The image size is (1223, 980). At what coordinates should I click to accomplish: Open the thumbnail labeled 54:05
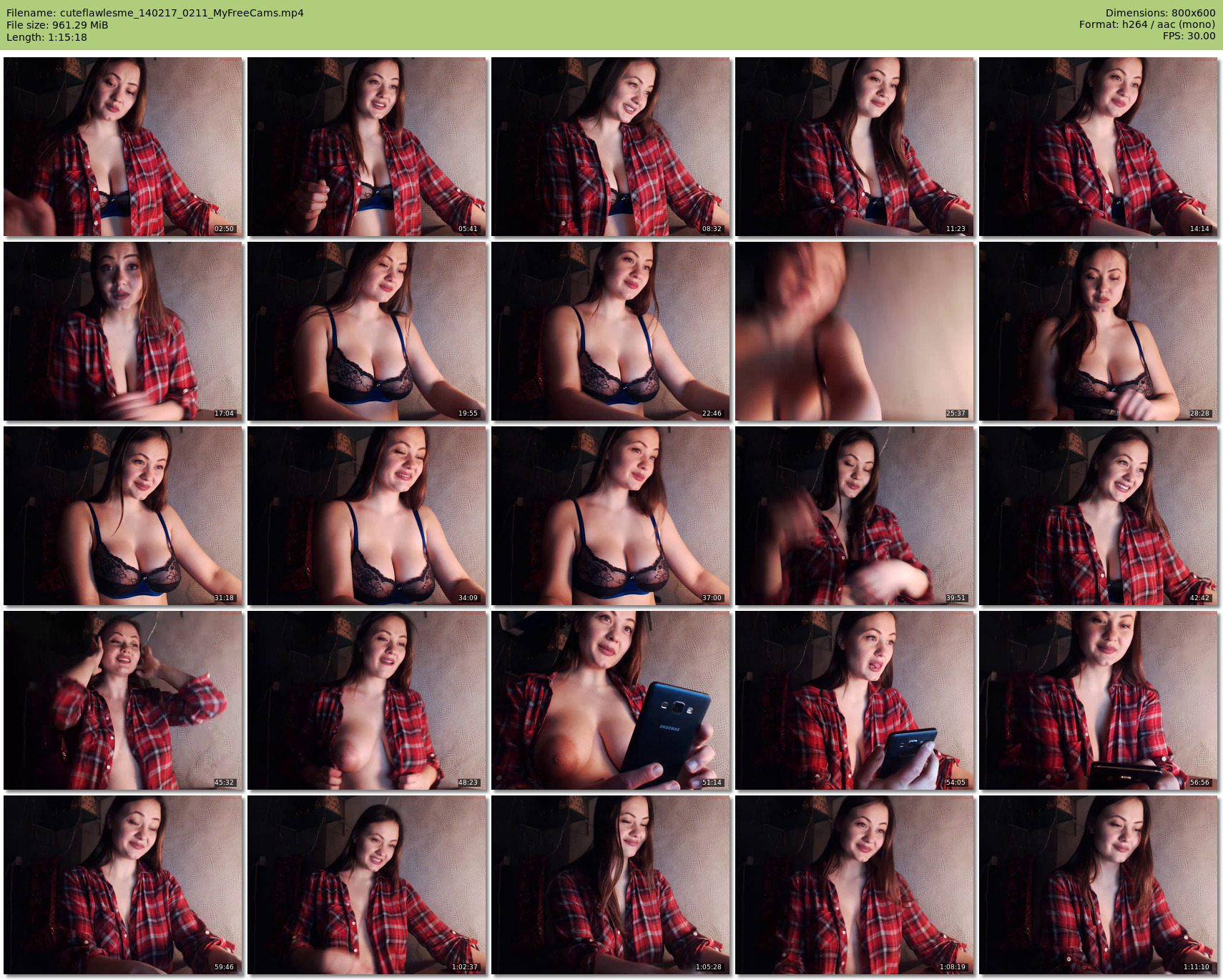[855, 700]
